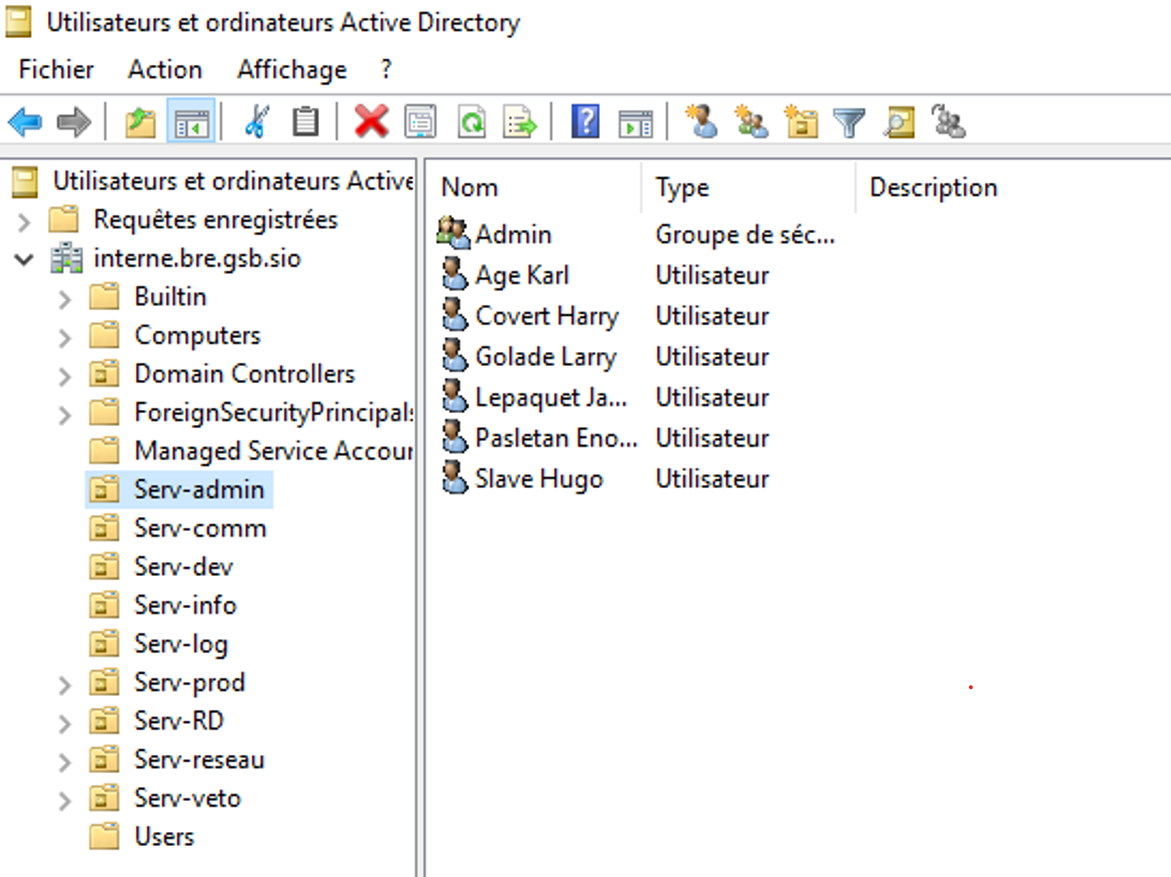Go back with the blue arrow

(24, 123)
